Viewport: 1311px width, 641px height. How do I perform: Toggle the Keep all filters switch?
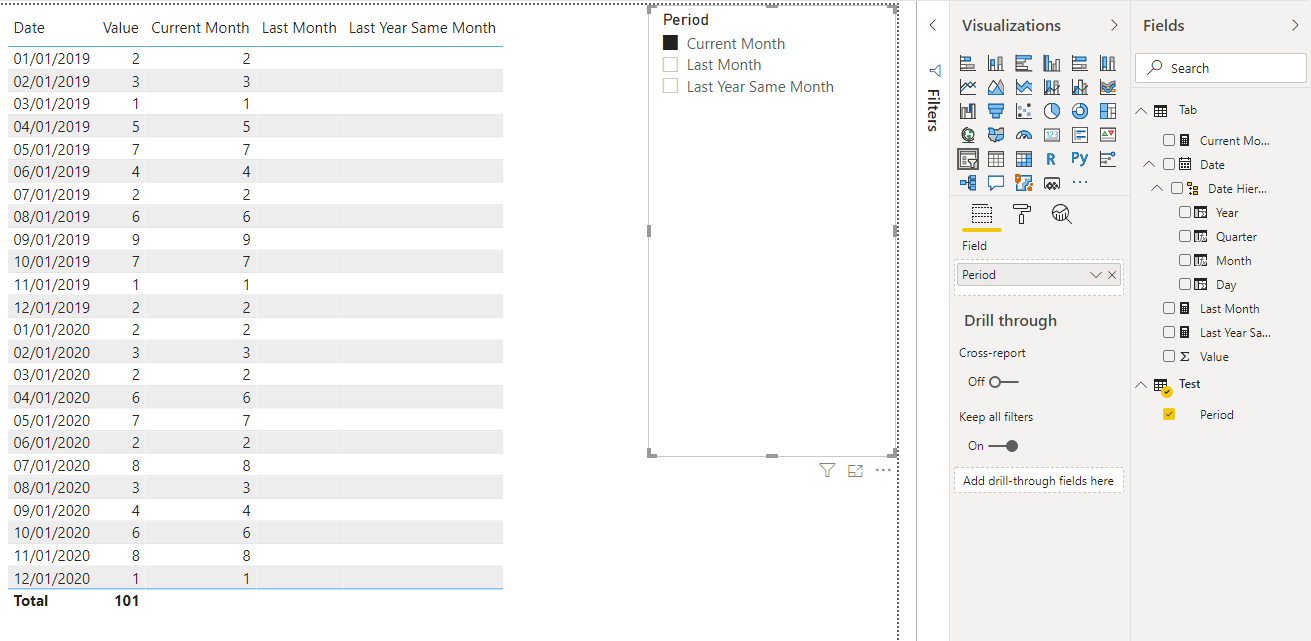1004,446
